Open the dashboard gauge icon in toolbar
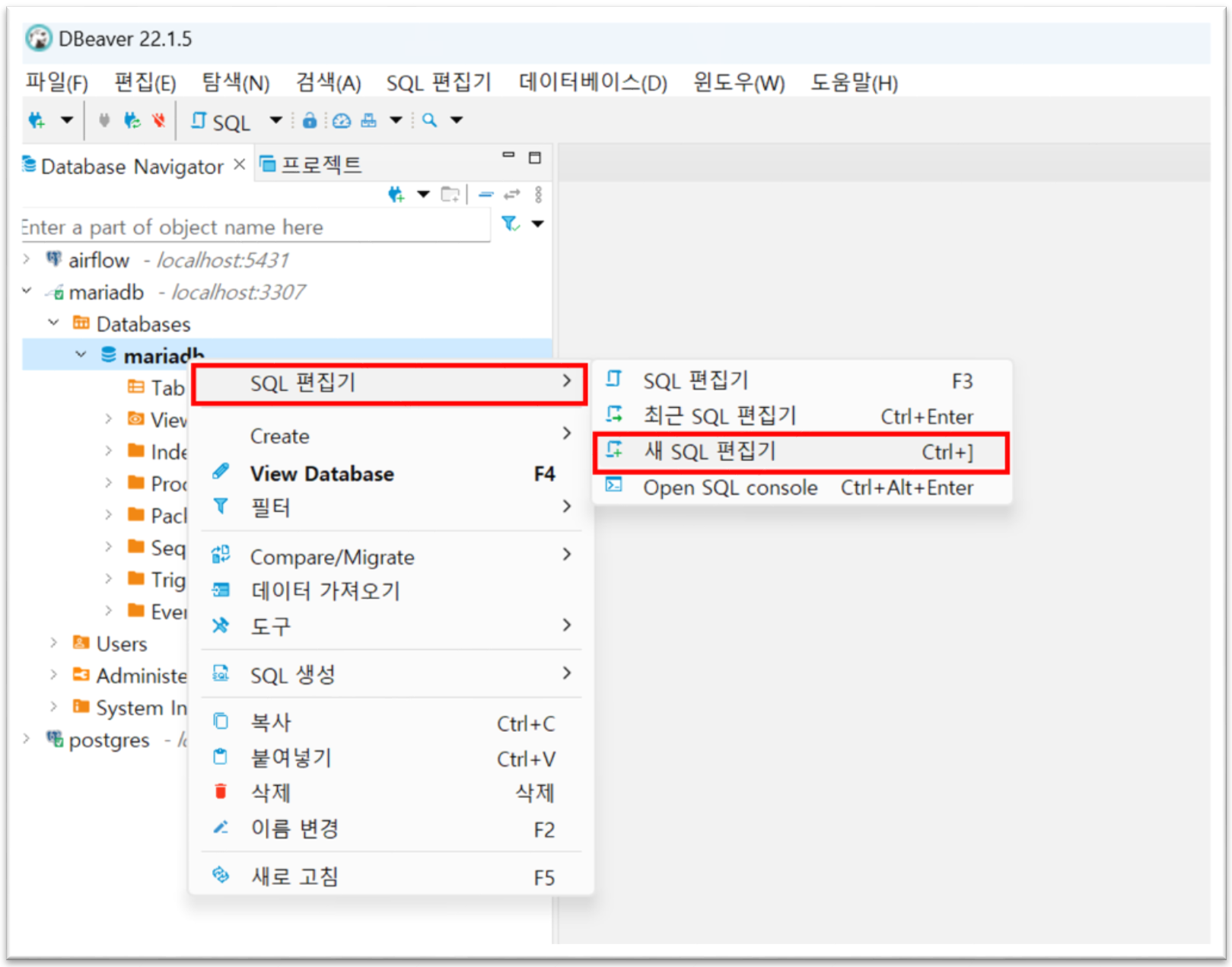The image size is (1232, 967). tap(342, 120)
